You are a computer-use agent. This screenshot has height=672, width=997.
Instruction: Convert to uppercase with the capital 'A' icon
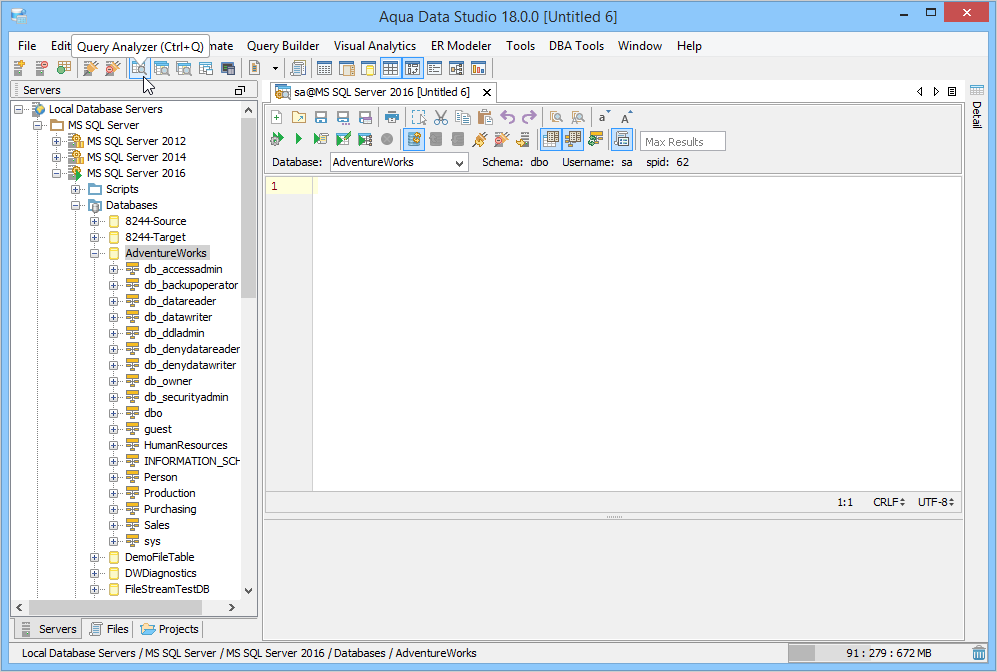(x=626, y=117)
